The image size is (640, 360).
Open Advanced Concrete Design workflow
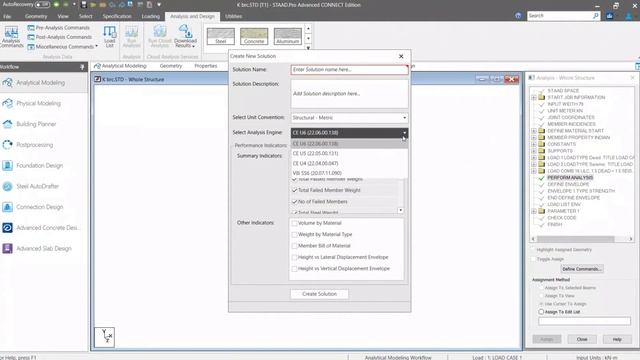(x=47, y=228)
